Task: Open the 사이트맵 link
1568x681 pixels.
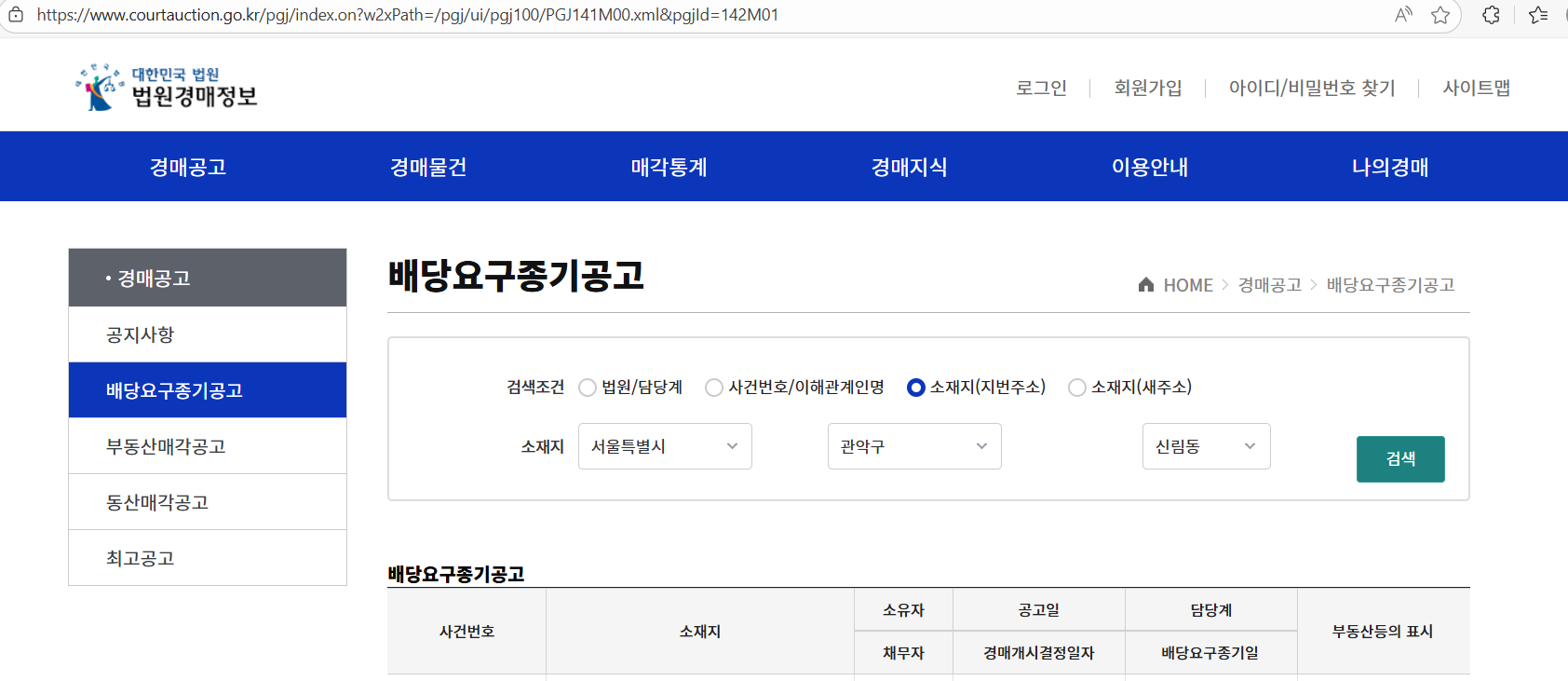Action: (x=1477, y=88)
